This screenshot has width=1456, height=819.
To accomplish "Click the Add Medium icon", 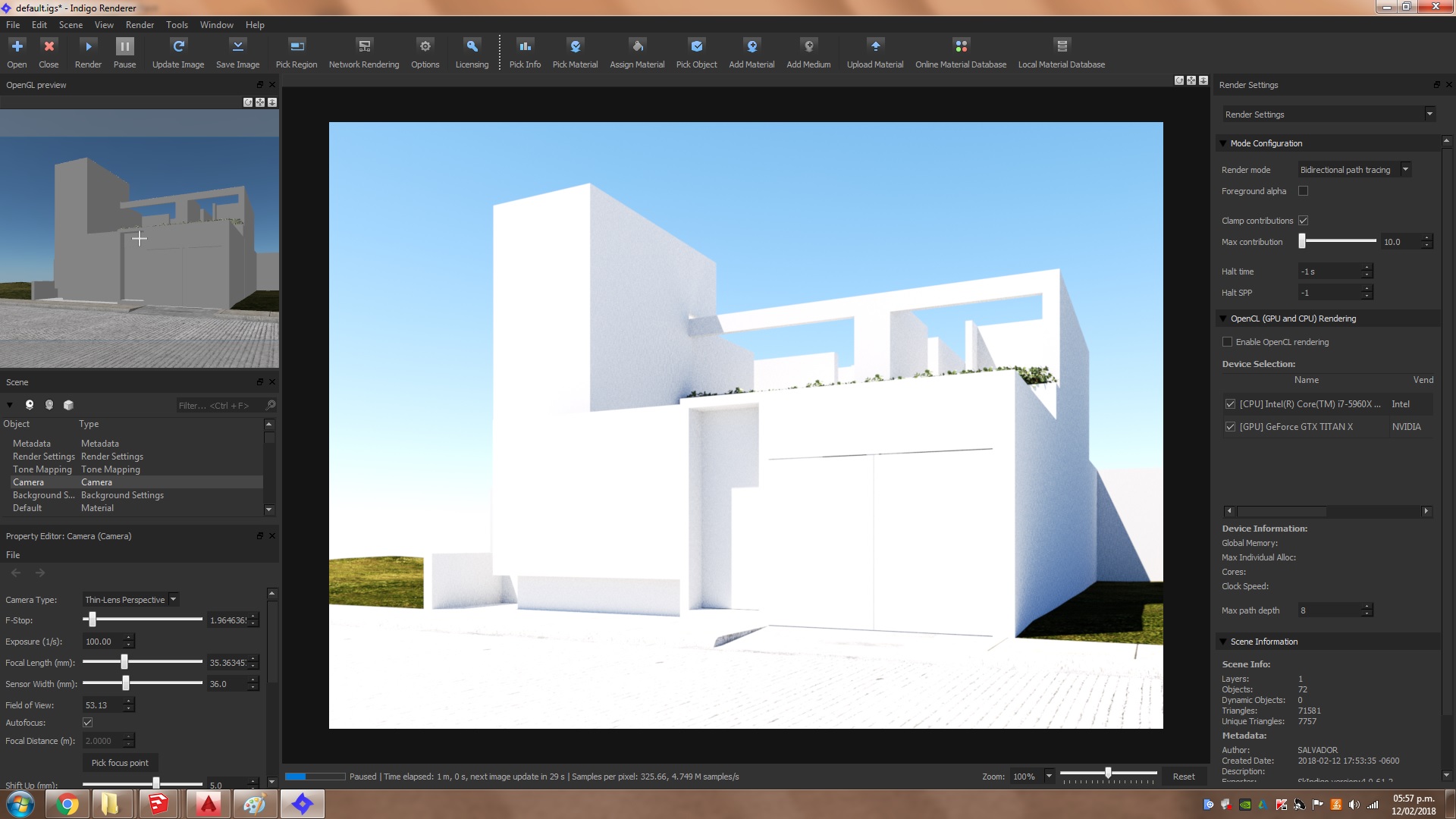I will coord(808,47).
